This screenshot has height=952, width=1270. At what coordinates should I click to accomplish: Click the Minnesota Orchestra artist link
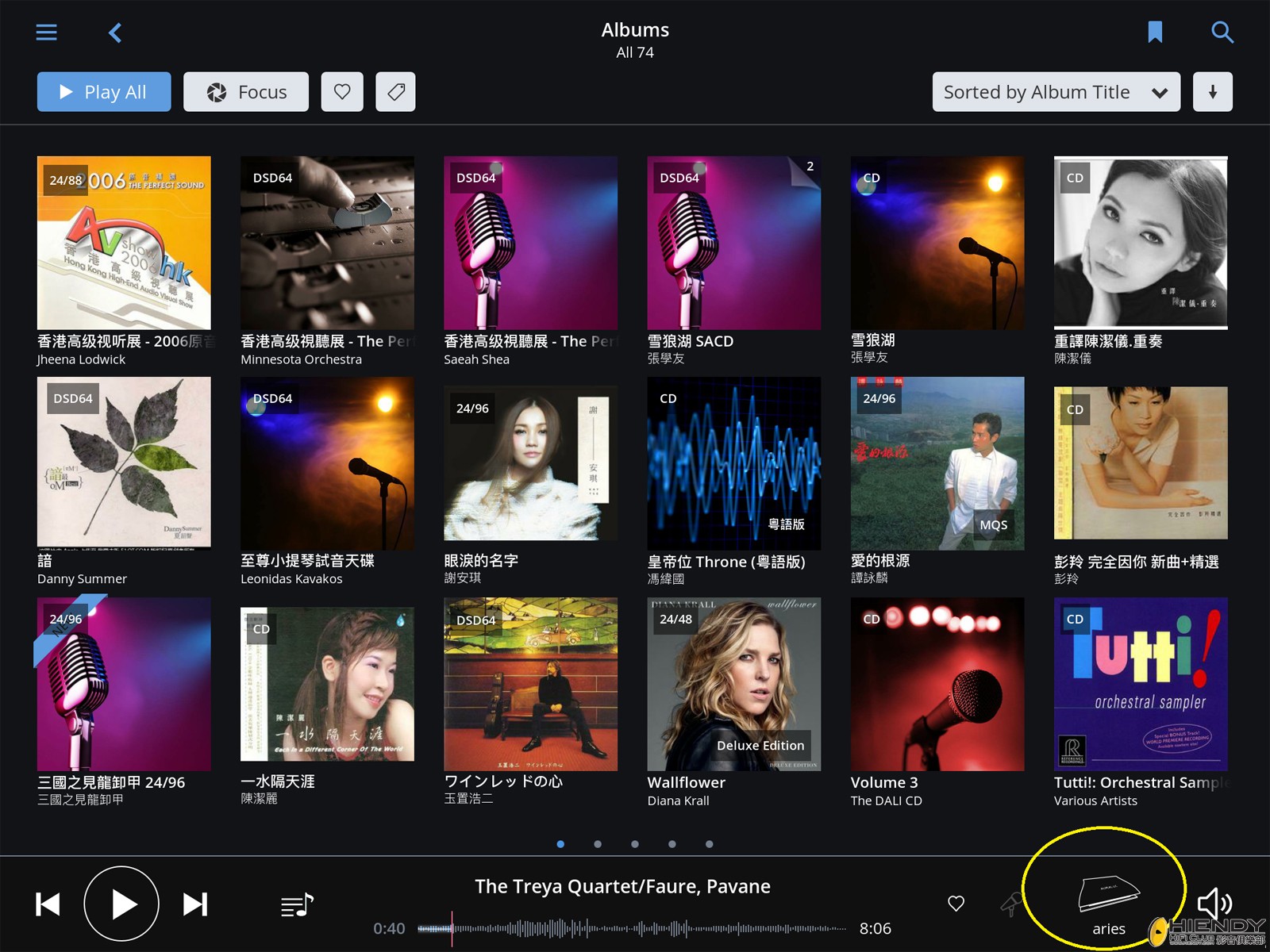click(301, 359)
